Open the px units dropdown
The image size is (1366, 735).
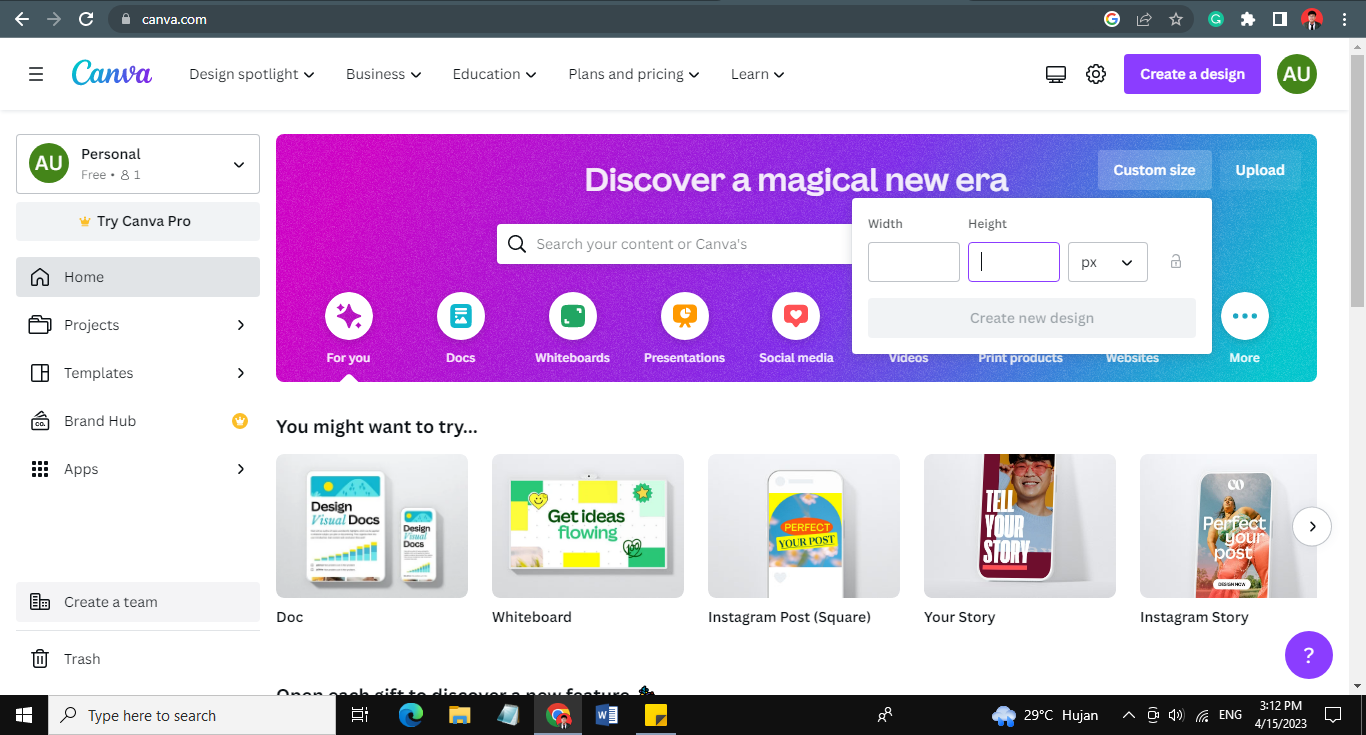coord(1107,261)
